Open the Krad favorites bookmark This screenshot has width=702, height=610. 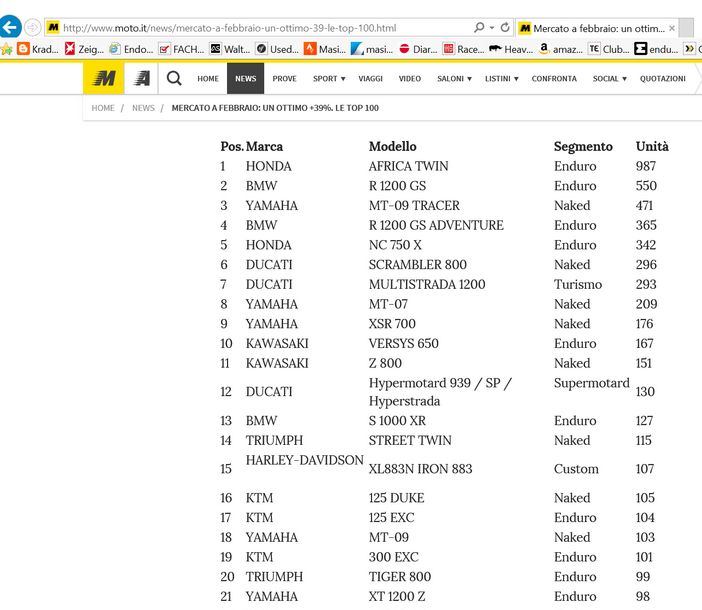pos(37,48)
